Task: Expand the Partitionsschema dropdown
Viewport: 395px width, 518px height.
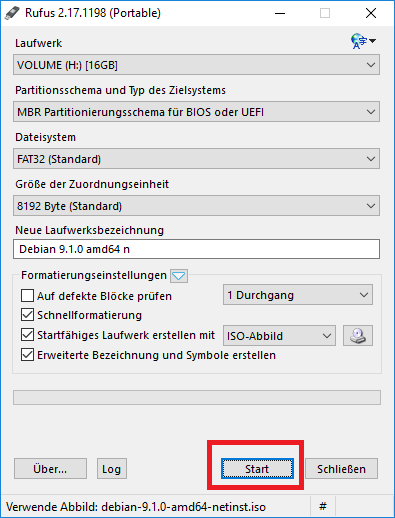Action: pos(196,112)
